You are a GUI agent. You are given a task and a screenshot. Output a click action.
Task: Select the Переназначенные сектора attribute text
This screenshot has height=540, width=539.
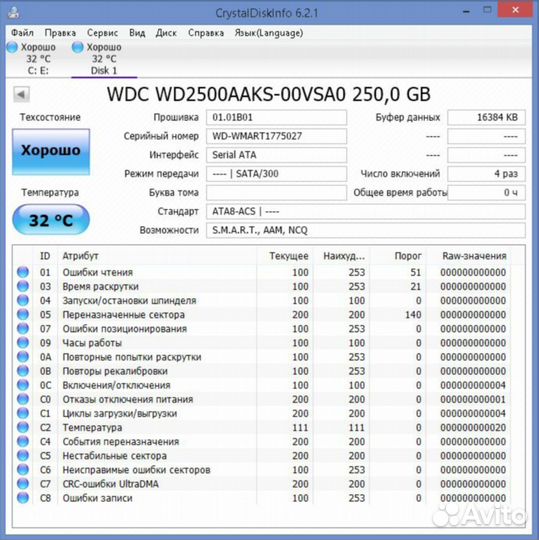tap(123, 315)
